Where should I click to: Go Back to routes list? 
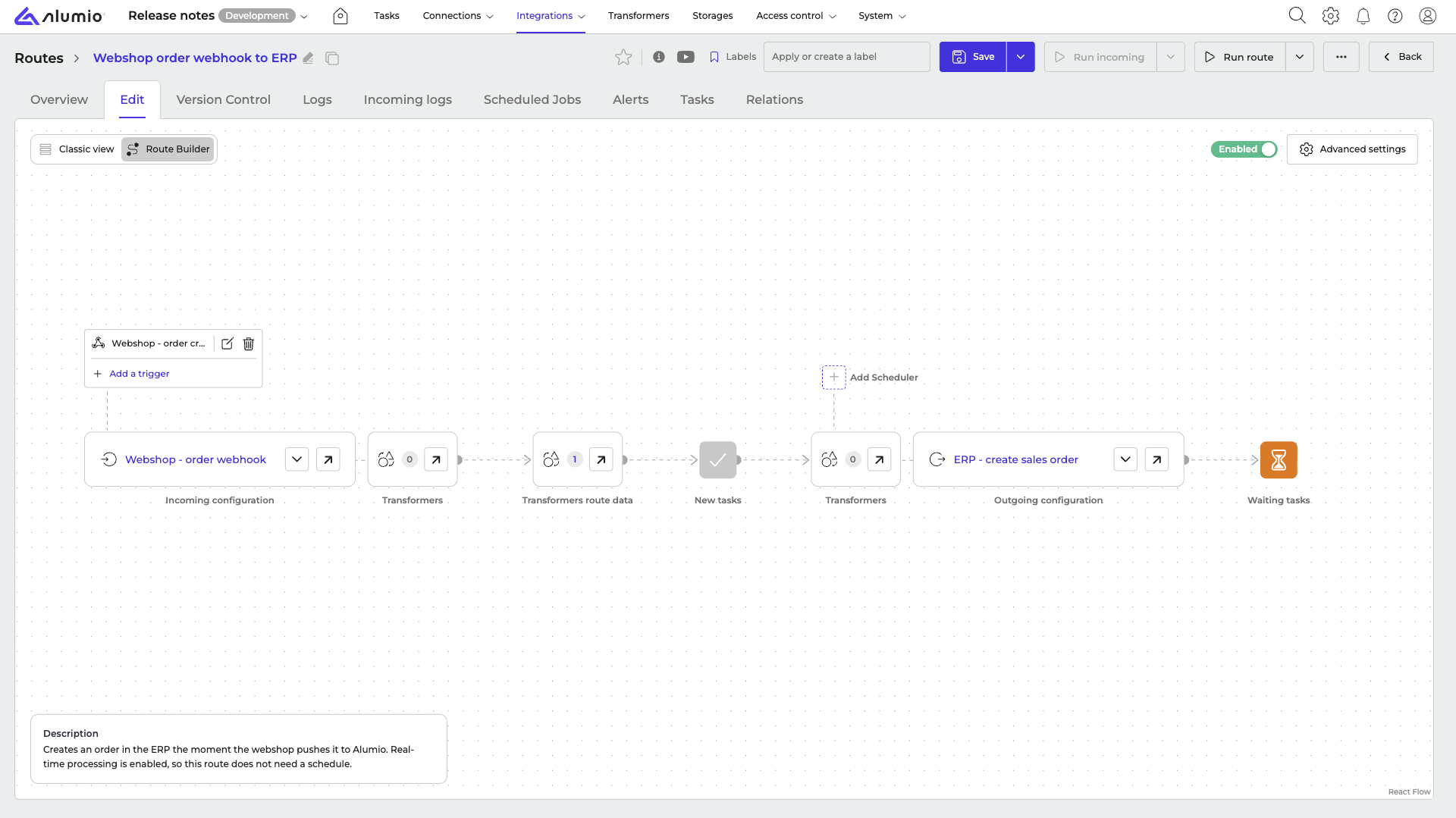coord(1401,57)
